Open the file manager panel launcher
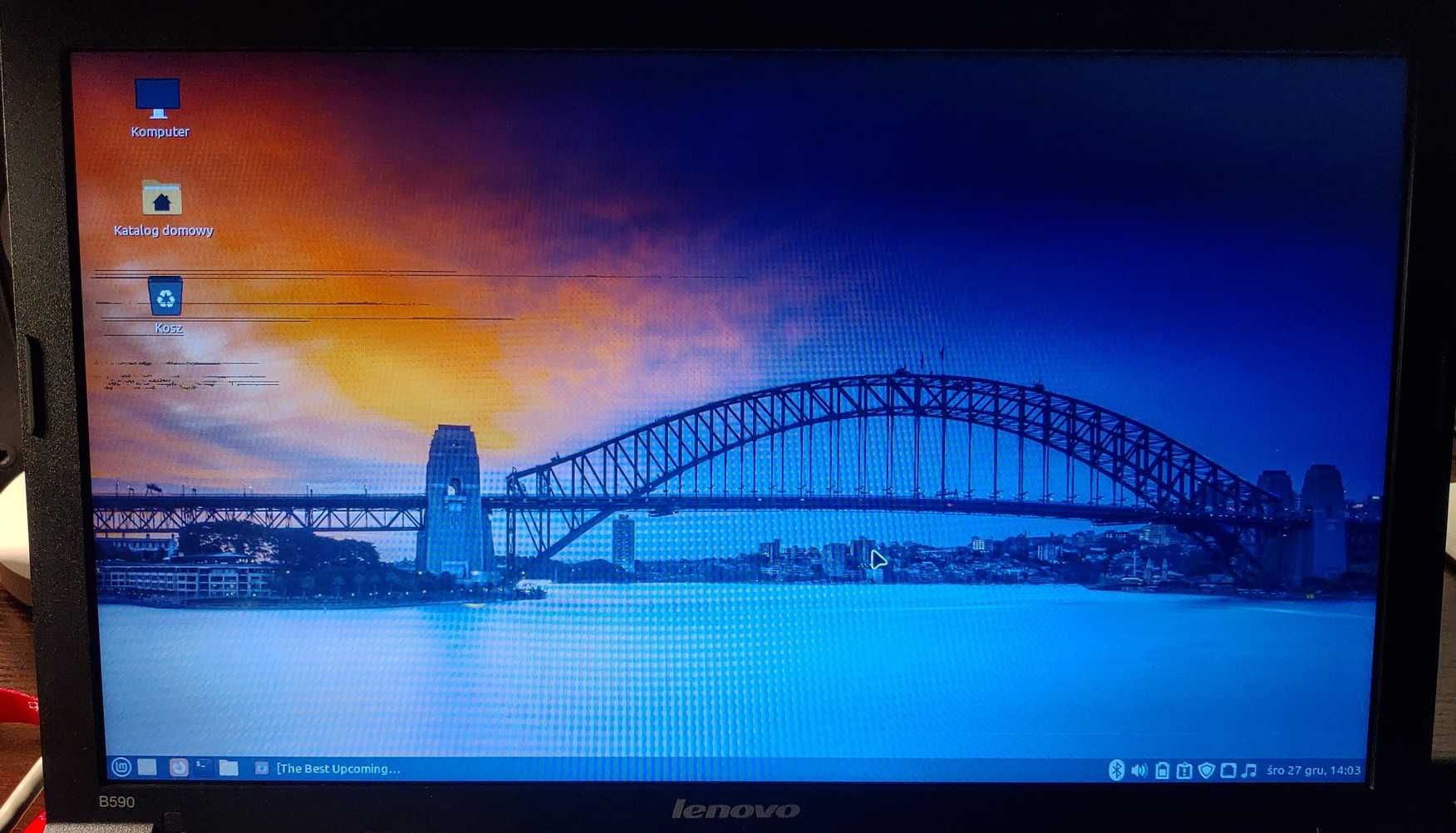 [x=229, y=768]
